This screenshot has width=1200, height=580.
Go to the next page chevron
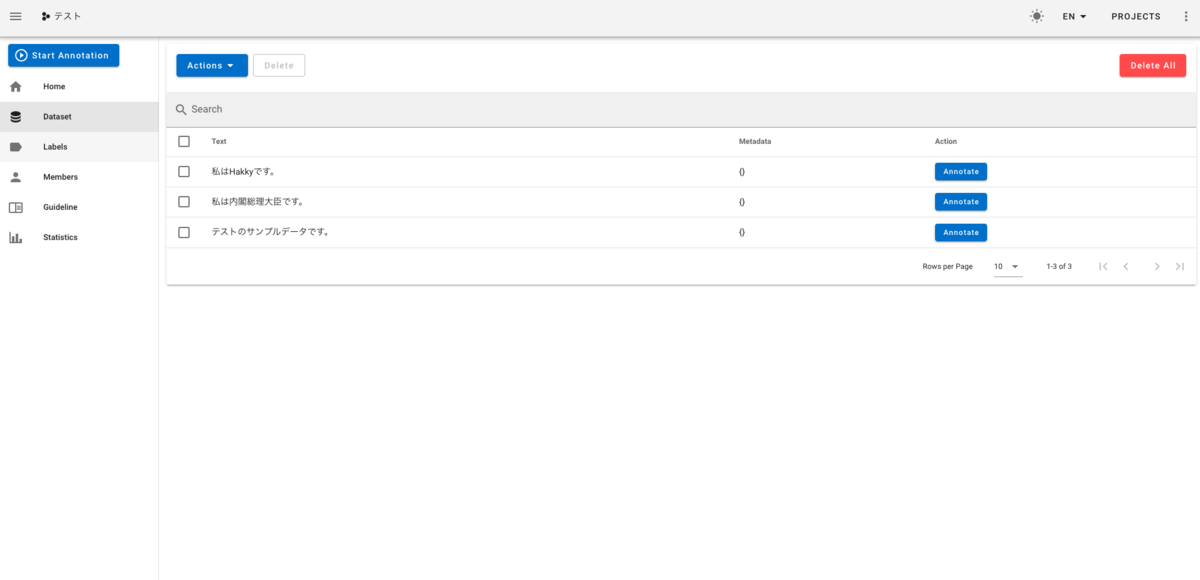(1157, 266)
